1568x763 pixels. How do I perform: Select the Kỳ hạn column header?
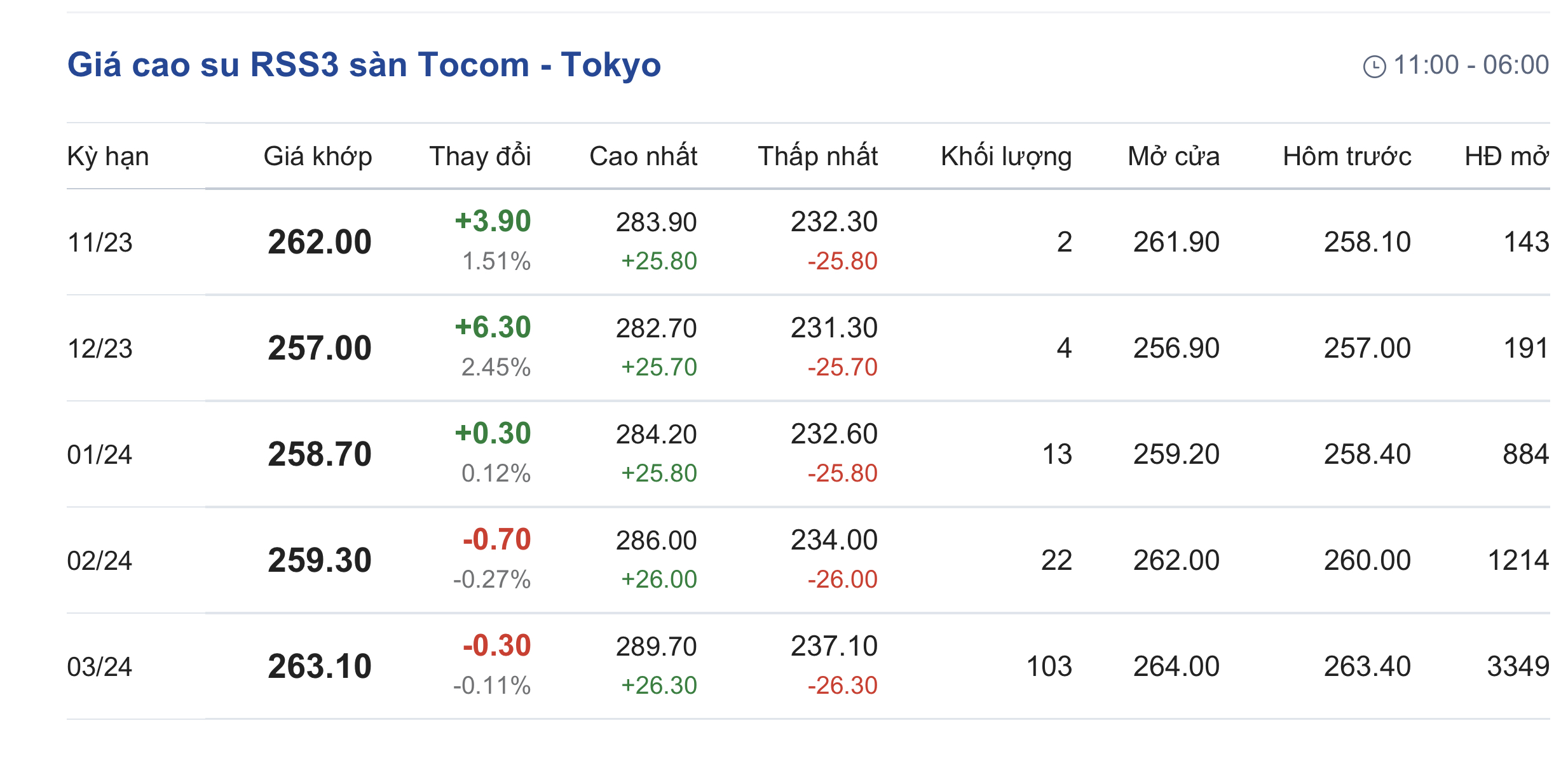(x=108, y=156)
